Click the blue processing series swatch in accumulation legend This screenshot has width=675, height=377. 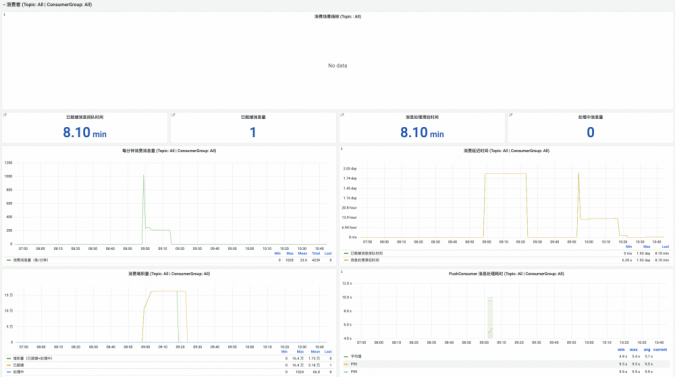[x=9, y=372]
